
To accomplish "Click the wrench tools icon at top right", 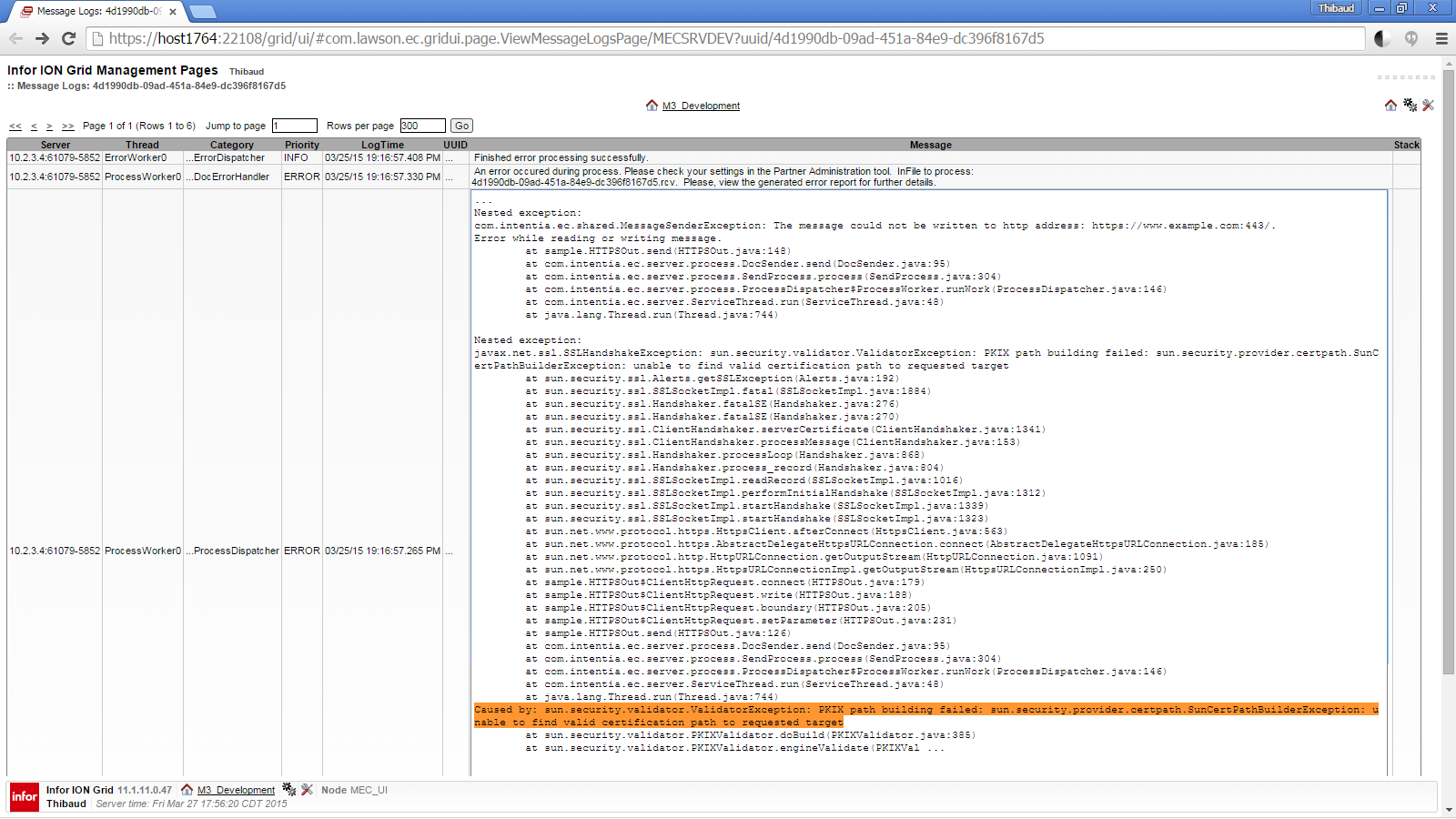I will coord(1428,106).
